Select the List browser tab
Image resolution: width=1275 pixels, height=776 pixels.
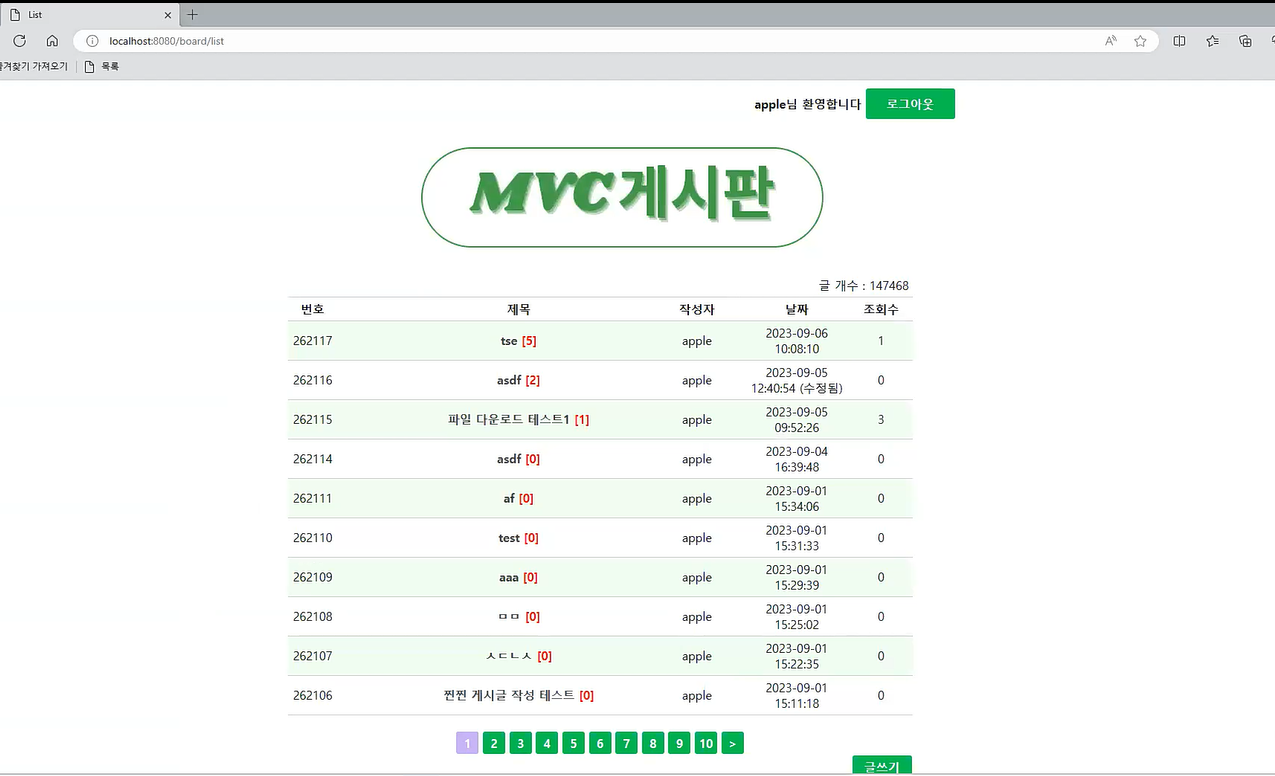coord(91,15)
